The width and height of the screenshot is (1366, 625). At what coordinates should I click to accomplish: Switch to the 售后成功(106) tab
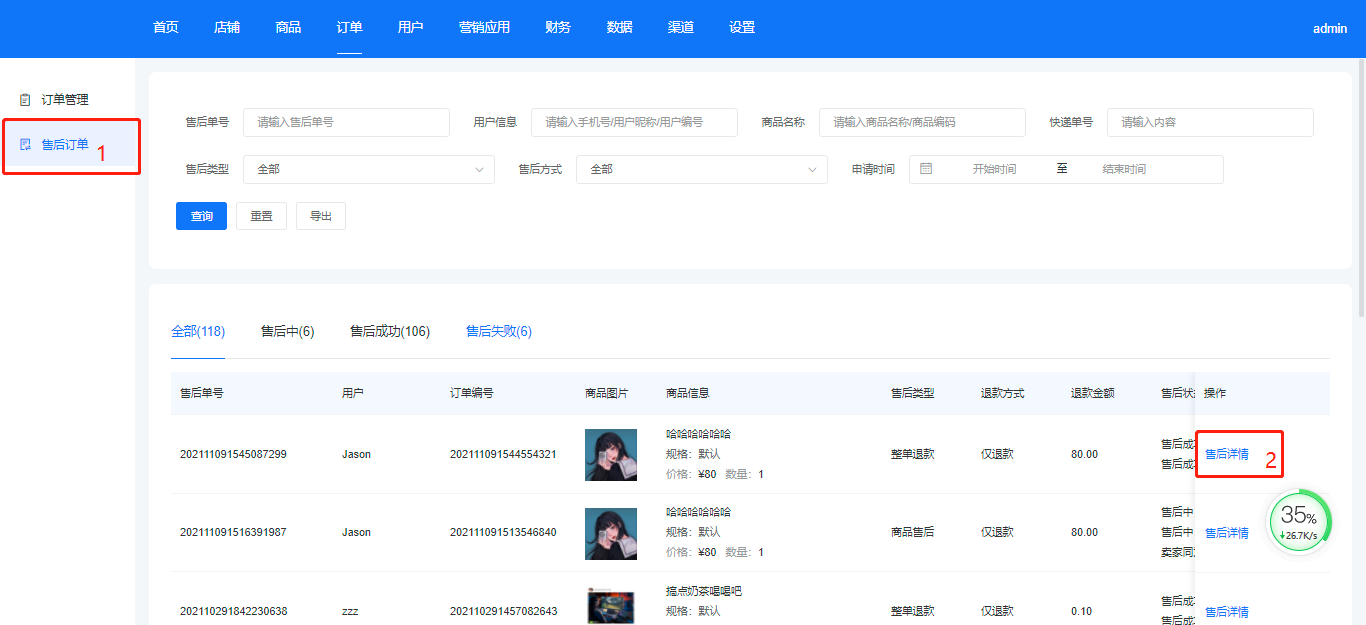click(x=390, y=331)
